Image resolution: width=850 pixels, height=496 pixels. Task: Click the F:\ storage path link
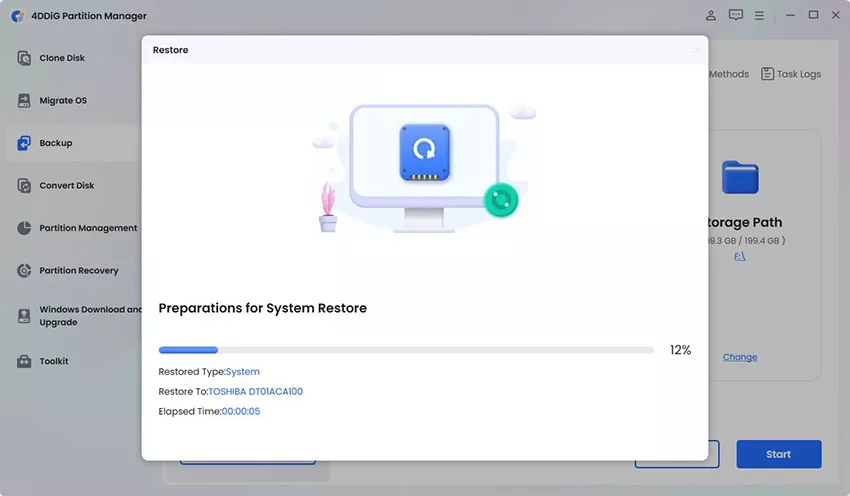click(x=740, y=256)
